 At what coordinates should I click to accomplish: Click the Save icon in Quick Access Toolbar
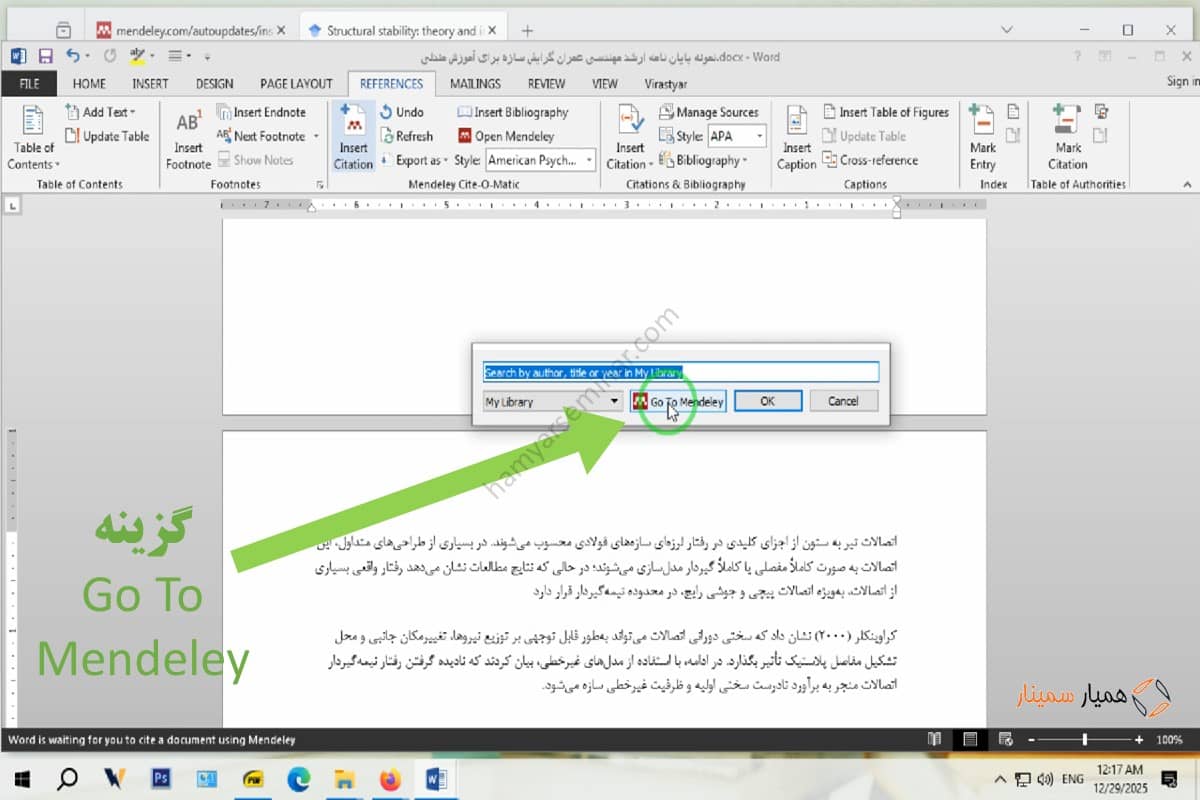click(44, 57)
